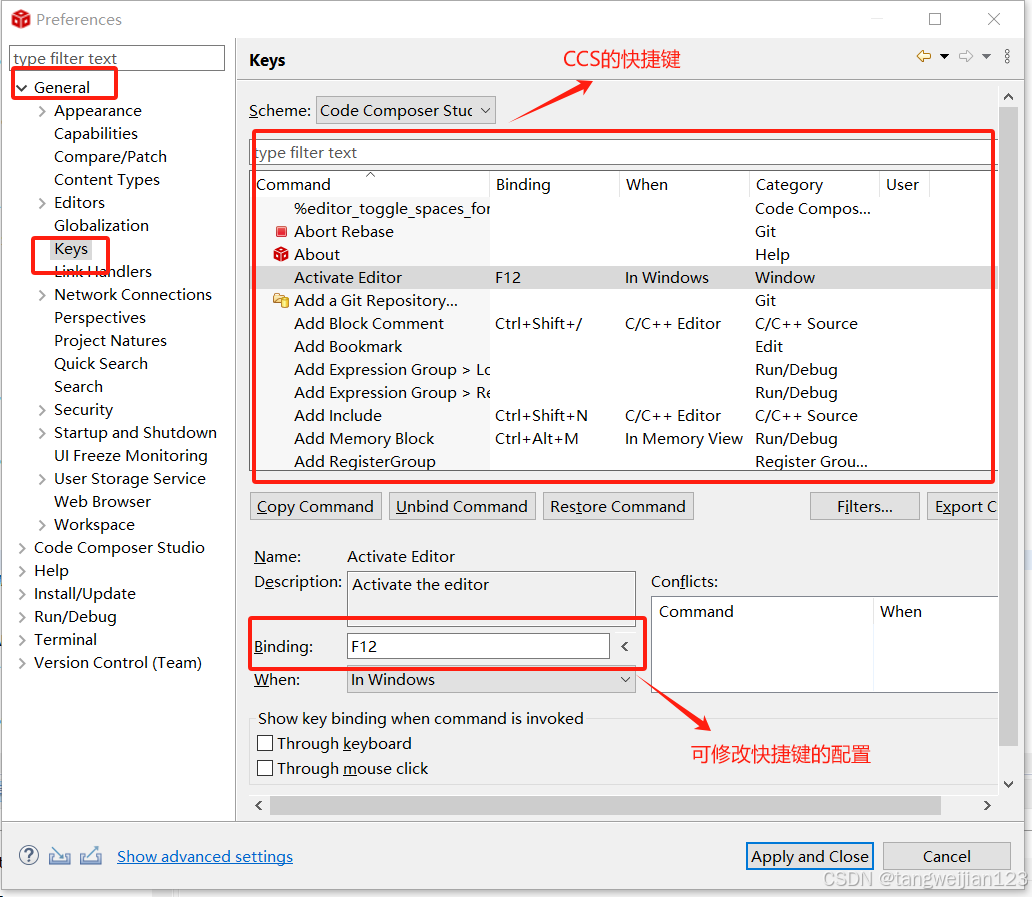Click the Unbind Command button

[462, 506]
